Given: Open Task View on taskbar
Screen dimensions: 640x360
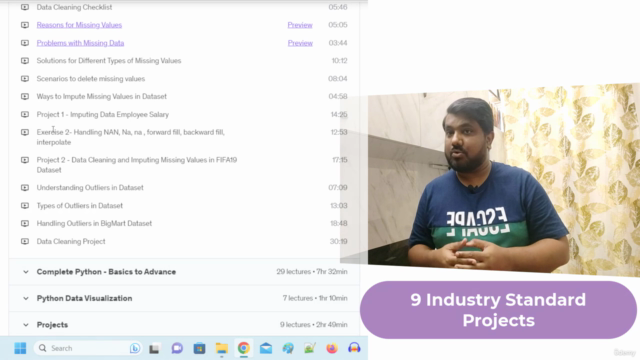Looking at the screenshot, I should [x=154, y=349].
